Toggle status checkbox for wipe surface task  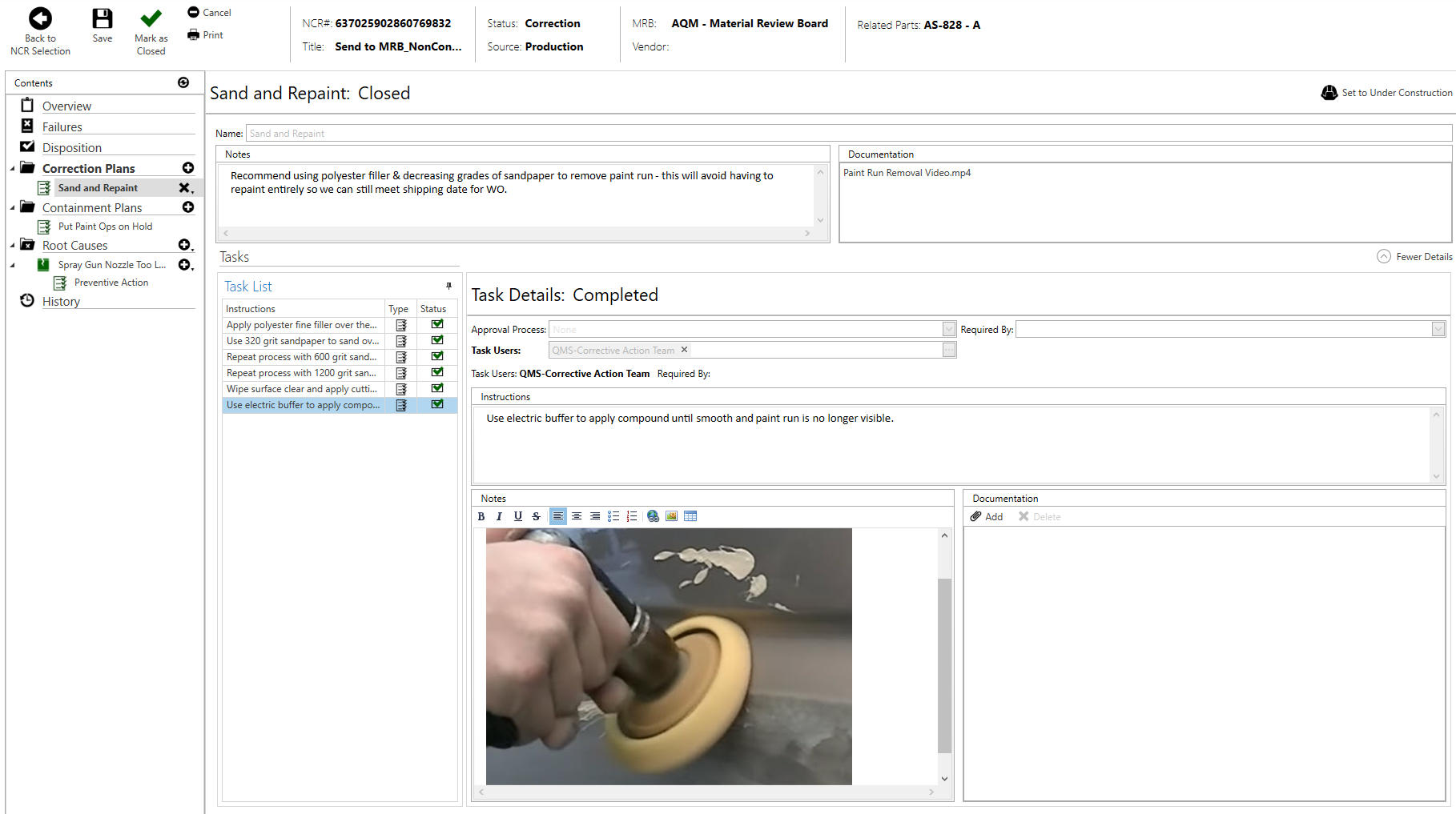[x=437, y=388]
